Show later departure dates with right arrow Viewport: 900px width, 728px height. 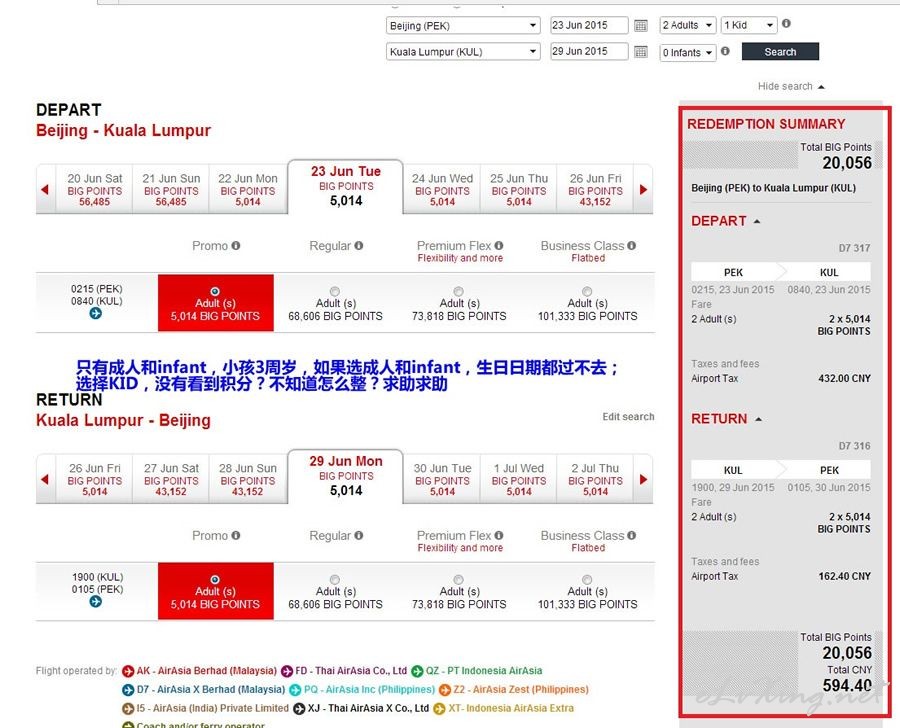643,189
